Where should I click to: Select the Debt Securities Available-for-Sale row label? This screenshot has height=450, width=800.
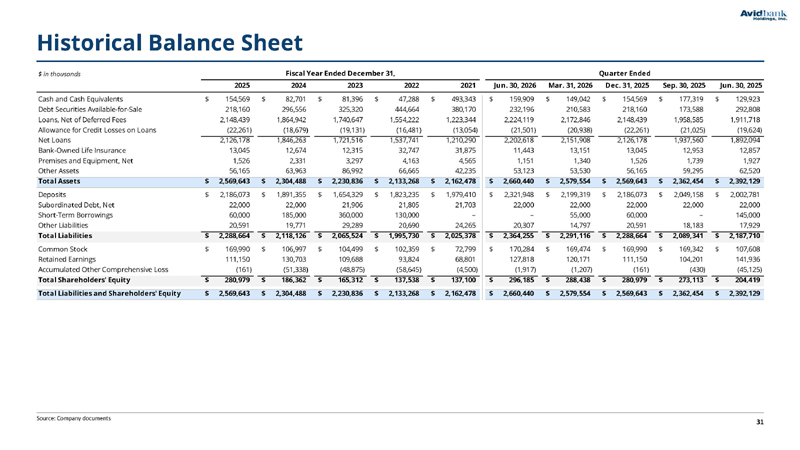point(90,109)
